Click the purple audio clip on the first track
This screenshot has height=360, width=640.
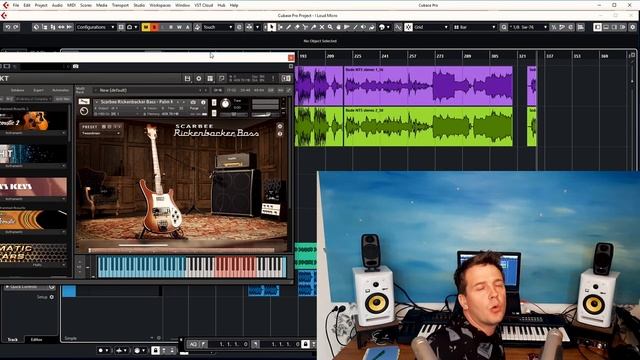(x=428, y=86)
